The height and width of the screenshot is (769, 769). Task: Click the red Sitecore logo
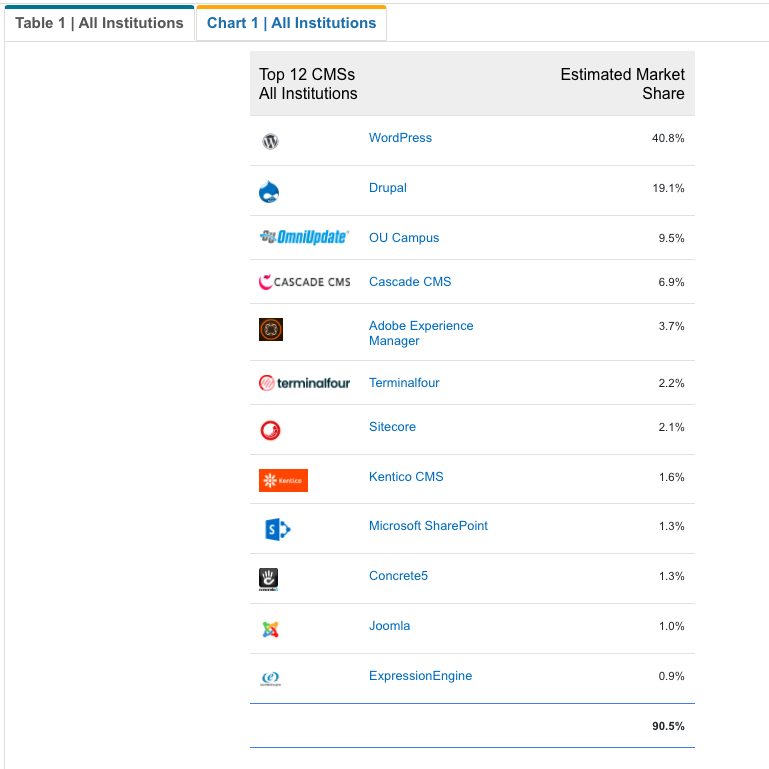click(x=270, y=431)
